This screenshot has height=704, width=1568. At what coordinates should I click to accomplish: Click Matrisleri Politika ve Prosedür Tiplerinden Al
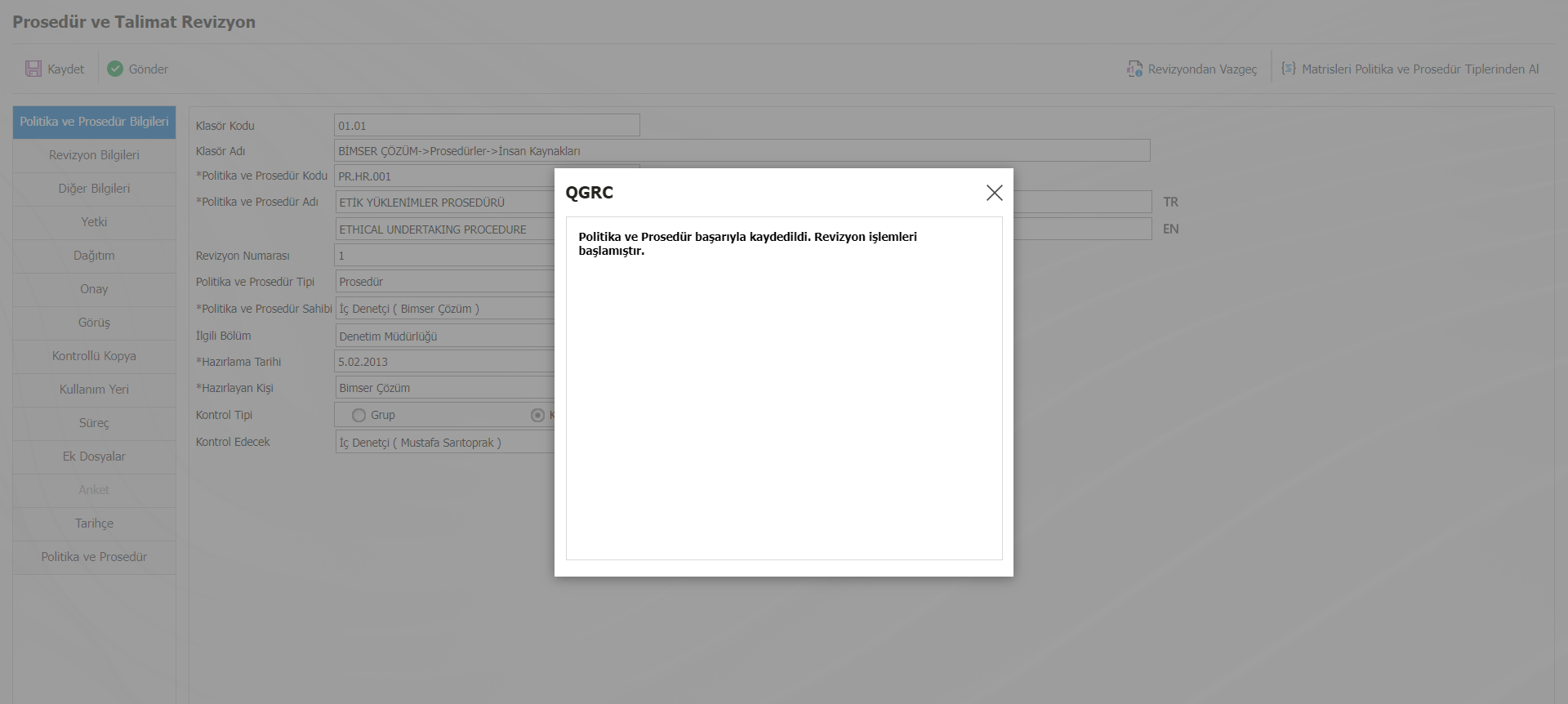[1420, 69]
